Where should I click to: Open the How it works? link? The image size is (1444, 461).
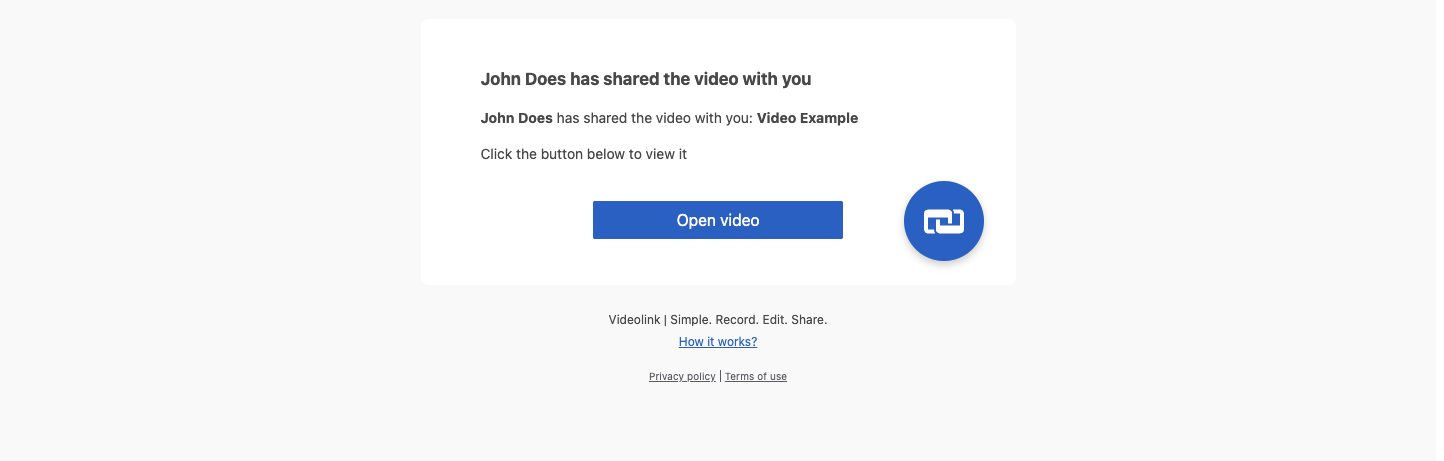coord(717,342)
